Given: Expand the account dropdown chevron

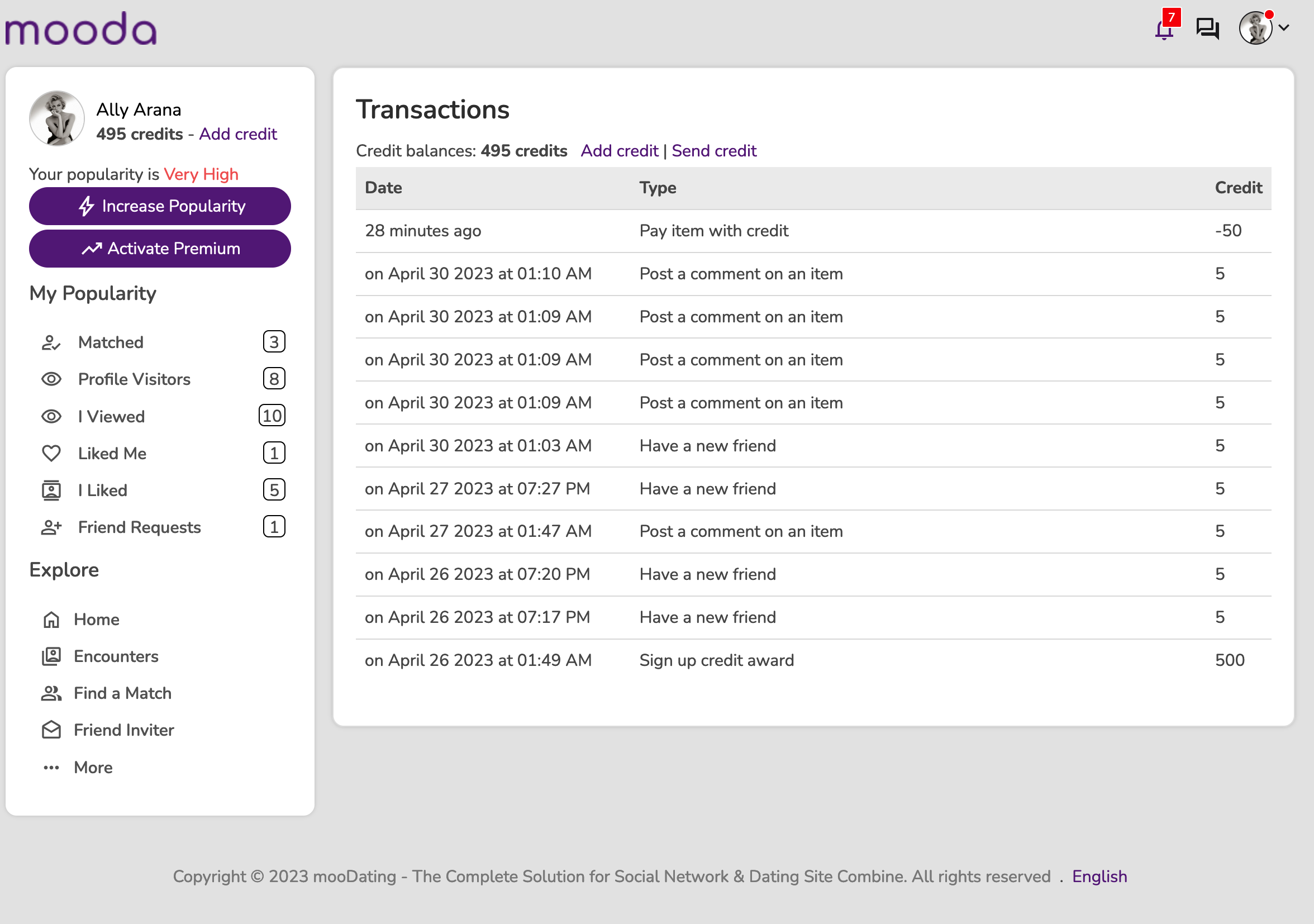Looking at the screenshot, I should tap(1284, 27).
